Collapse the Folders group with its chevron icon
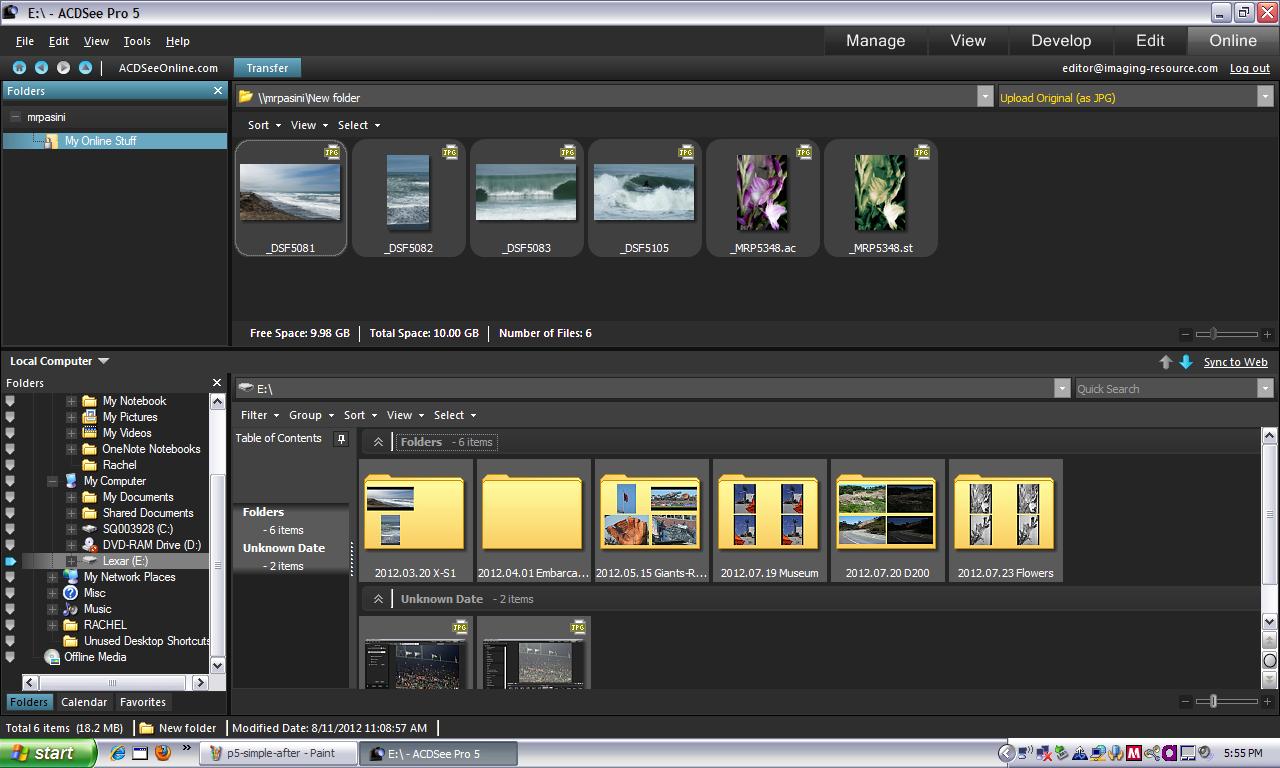 378,442
